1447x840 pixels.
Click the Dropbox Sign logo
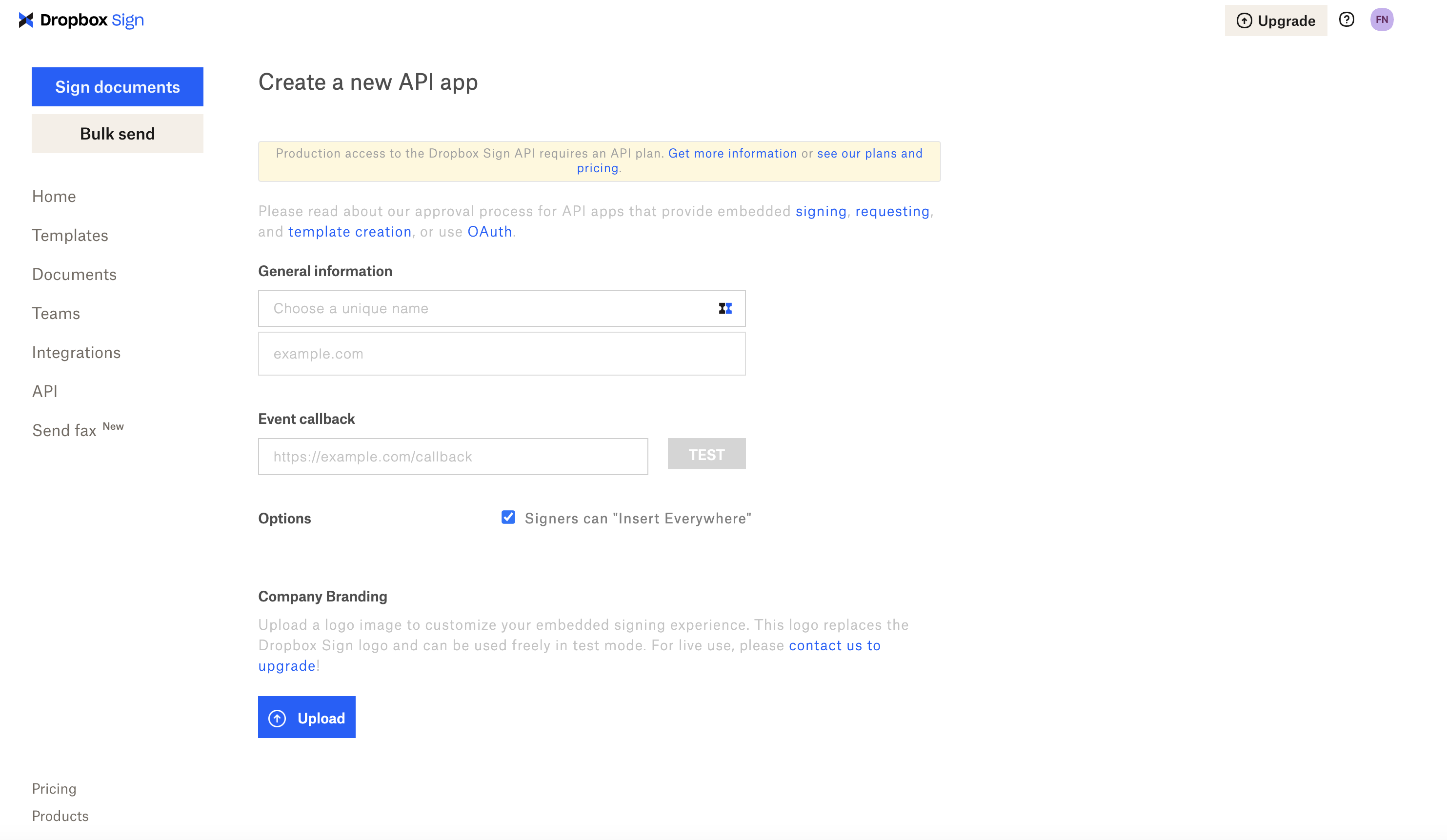(x=81, y=20)
